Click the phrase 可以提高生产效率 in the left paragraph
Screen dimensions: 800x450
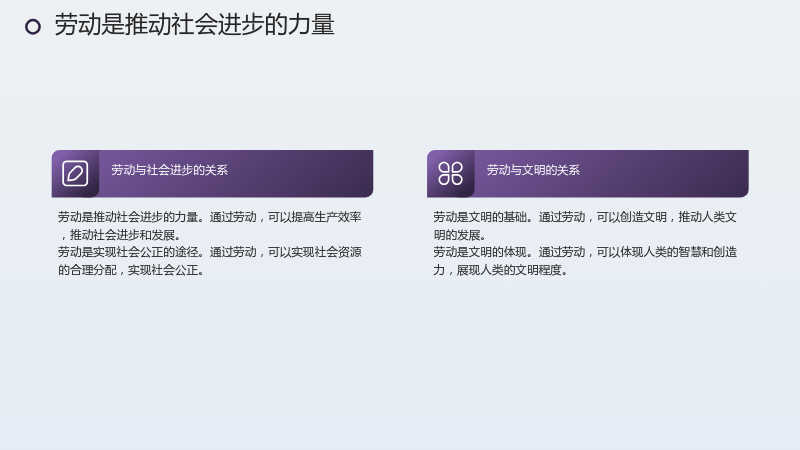pos(315,217)
